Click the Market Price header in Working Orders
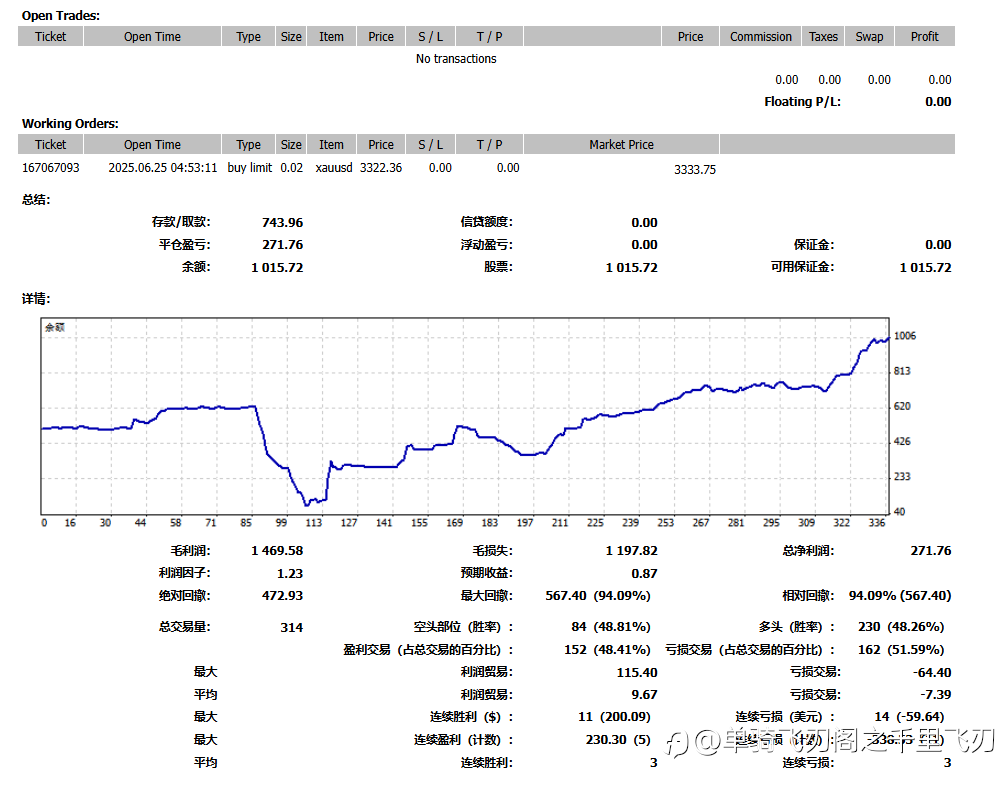Viewport: 1006px width, 789px height. [621, 145]
